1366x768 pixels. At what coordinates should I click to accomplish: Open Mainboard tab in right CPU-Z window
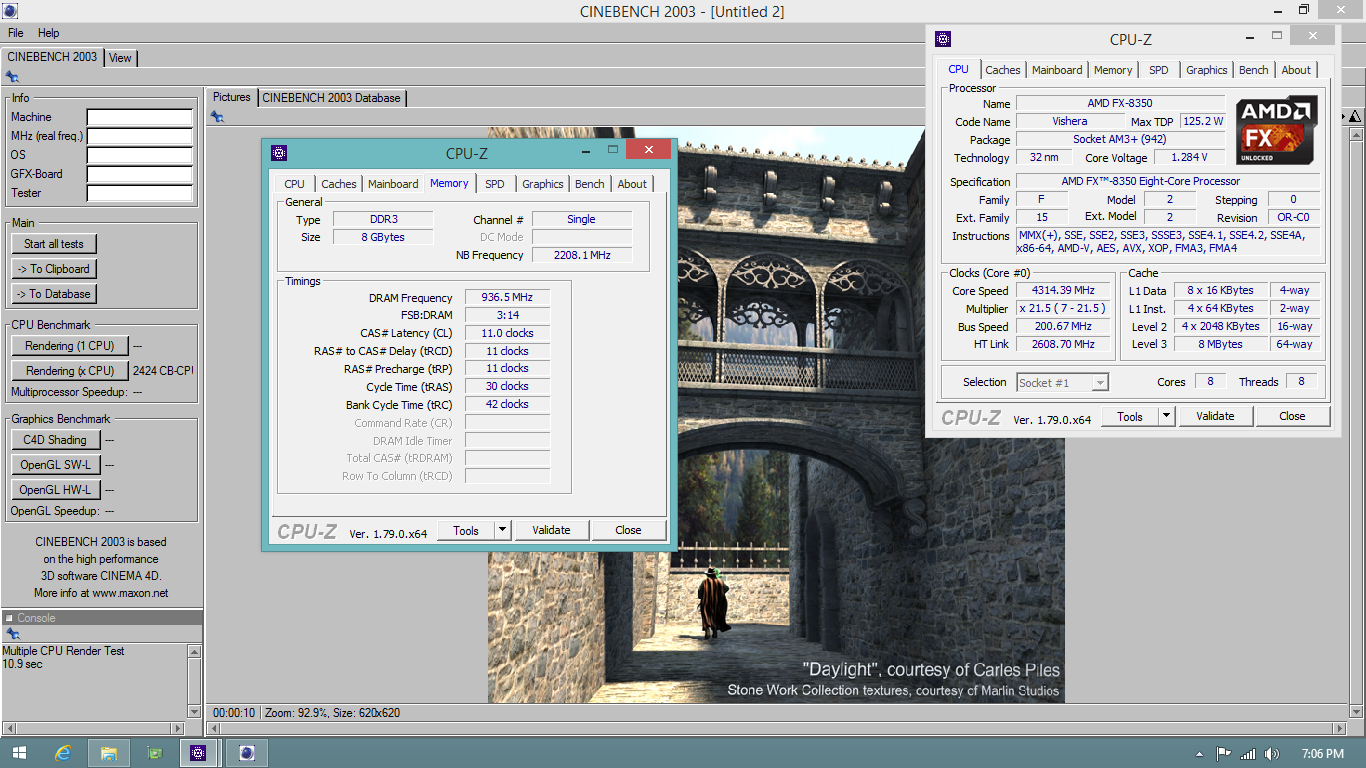tap(1057, 70)
